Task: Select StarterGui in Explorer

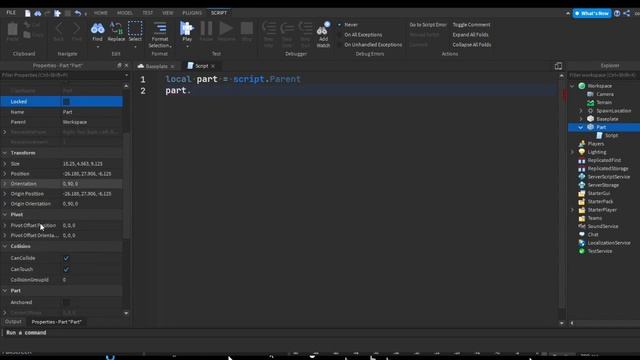Action: coord(599,193)
